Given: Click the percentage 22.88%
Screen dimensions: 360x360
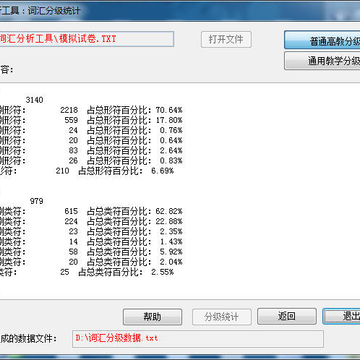Looking at the screenshot, I should [169, 221].
